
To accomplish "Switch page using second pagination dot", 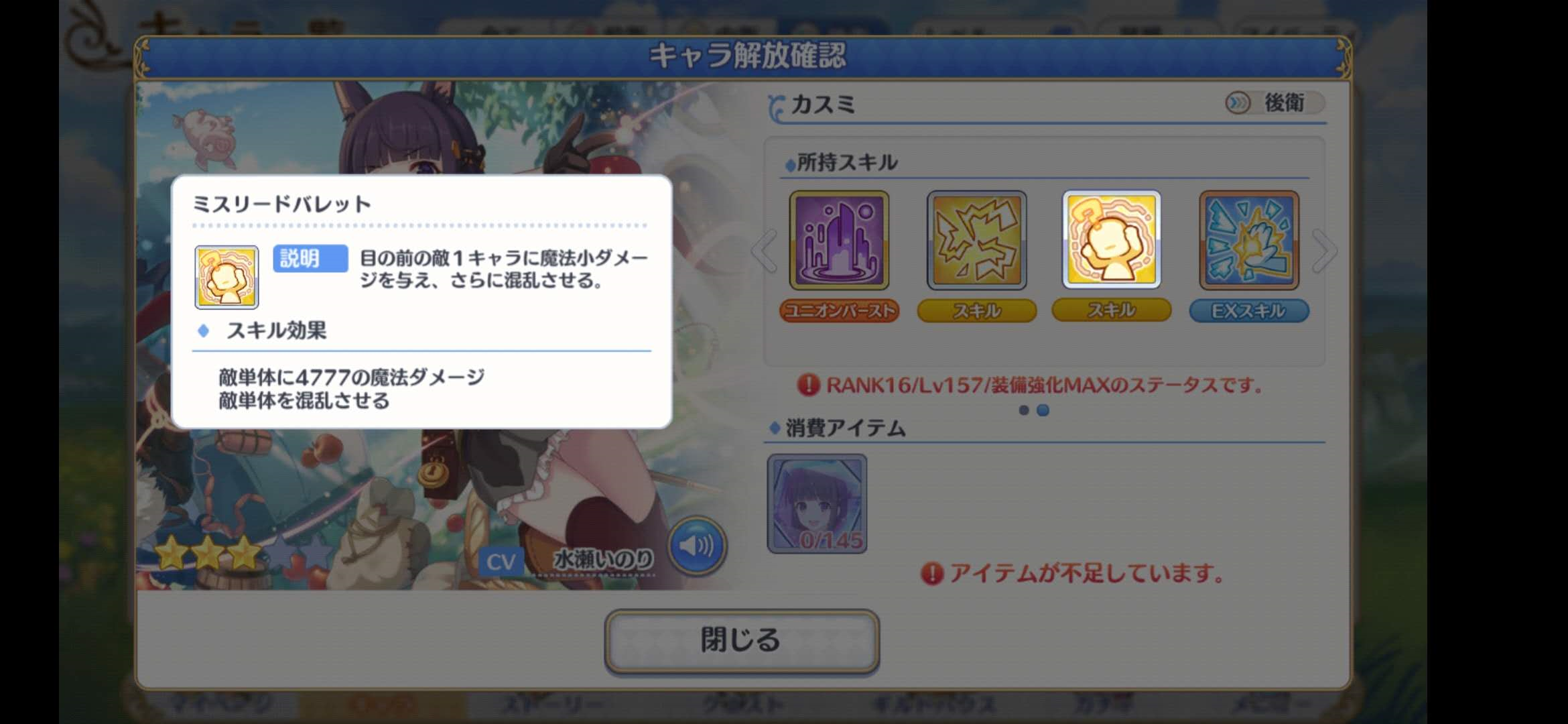I will point(1043,410).
